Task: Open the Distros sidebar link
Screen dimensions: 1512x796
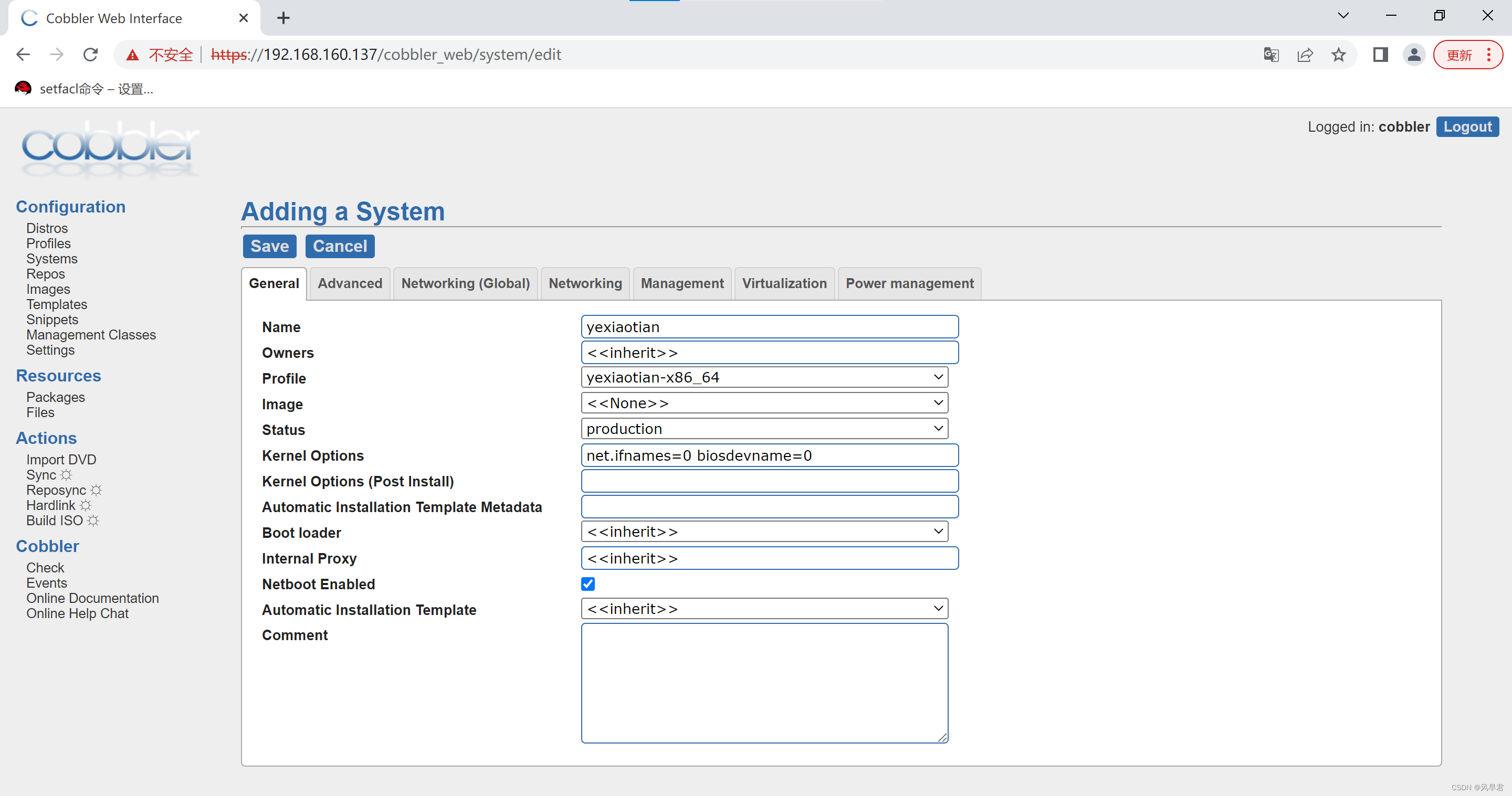Action: pos(47,228)
